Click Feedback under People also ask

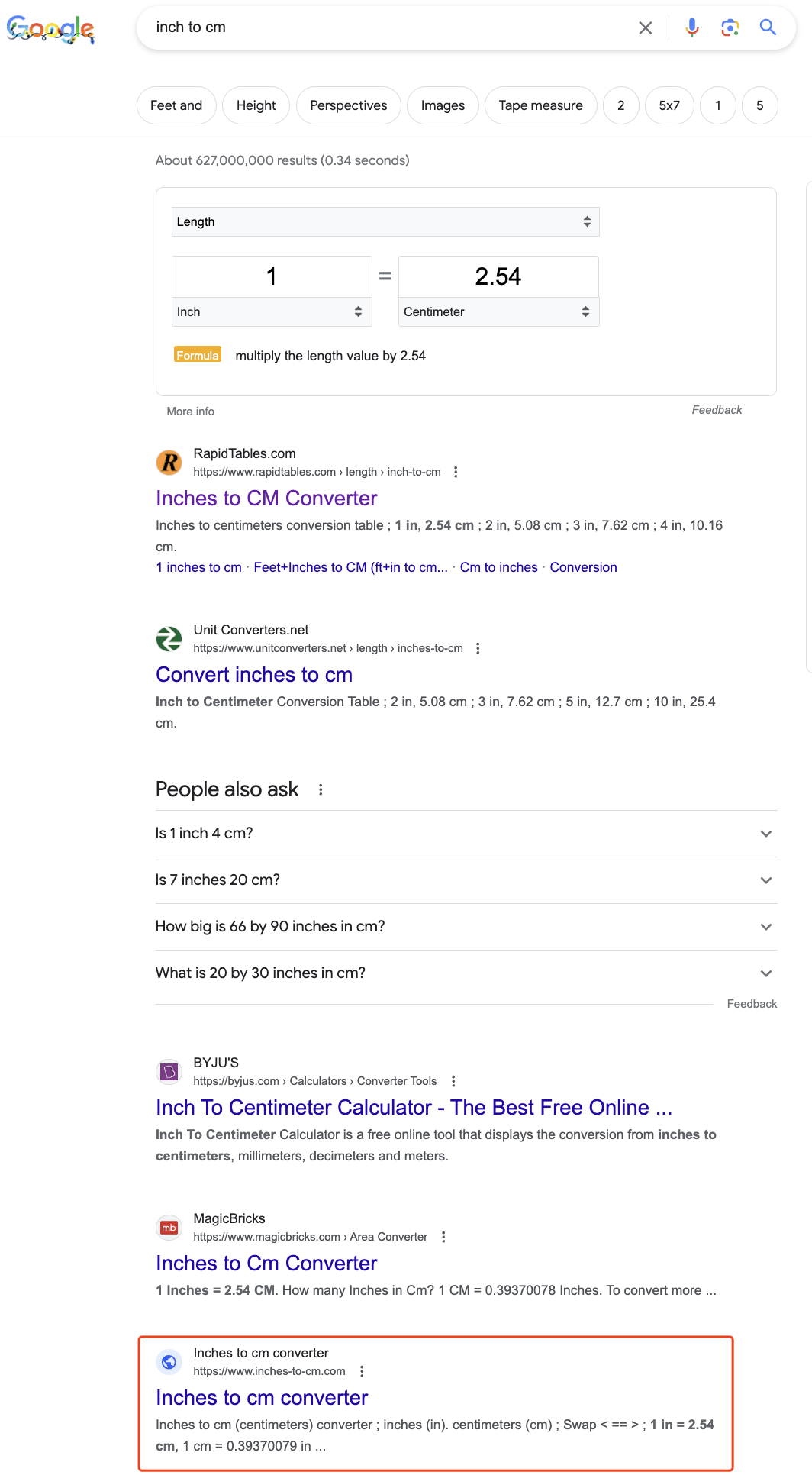[x=752, y=1004]
